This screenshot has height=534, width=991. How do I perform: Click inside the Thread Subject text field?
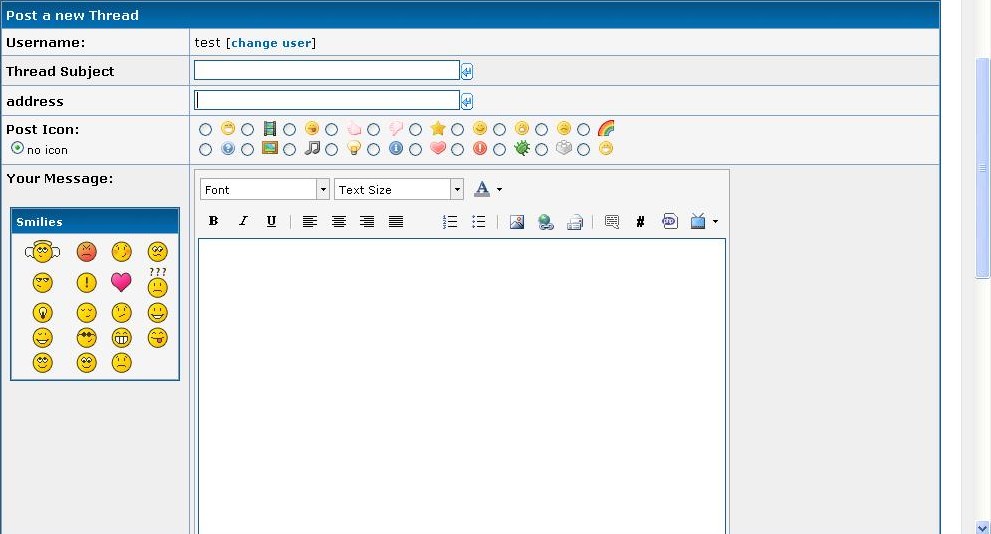(326, 70)
